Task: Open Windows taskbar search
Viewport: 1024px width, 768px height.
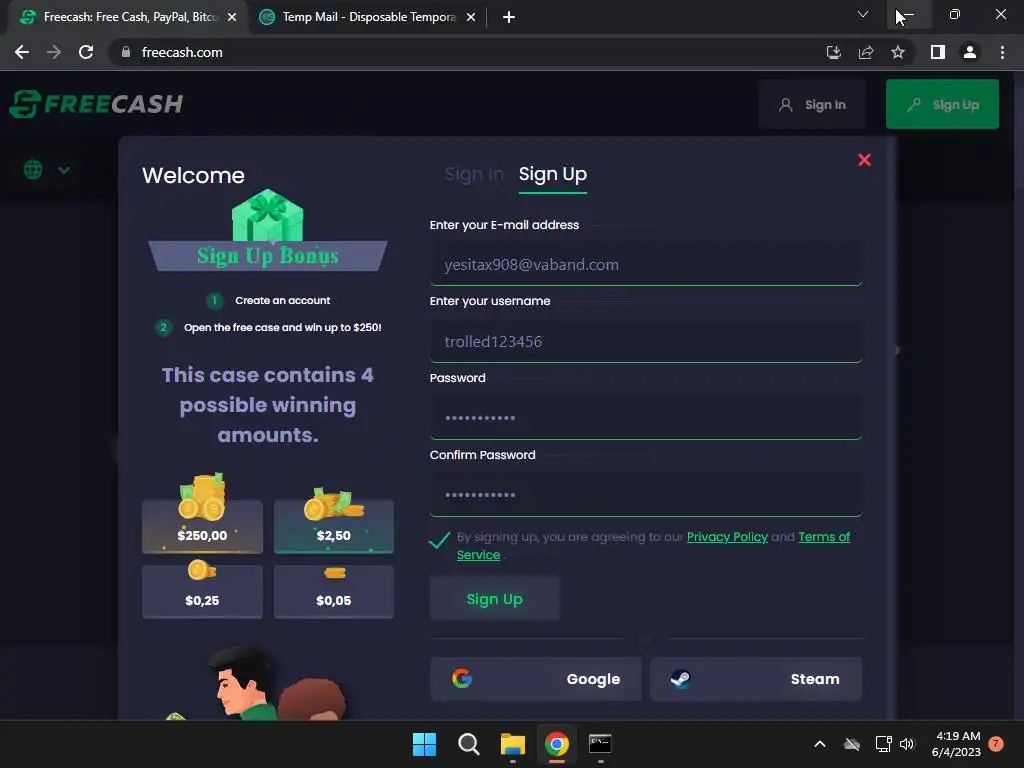Action: [468, 744]
